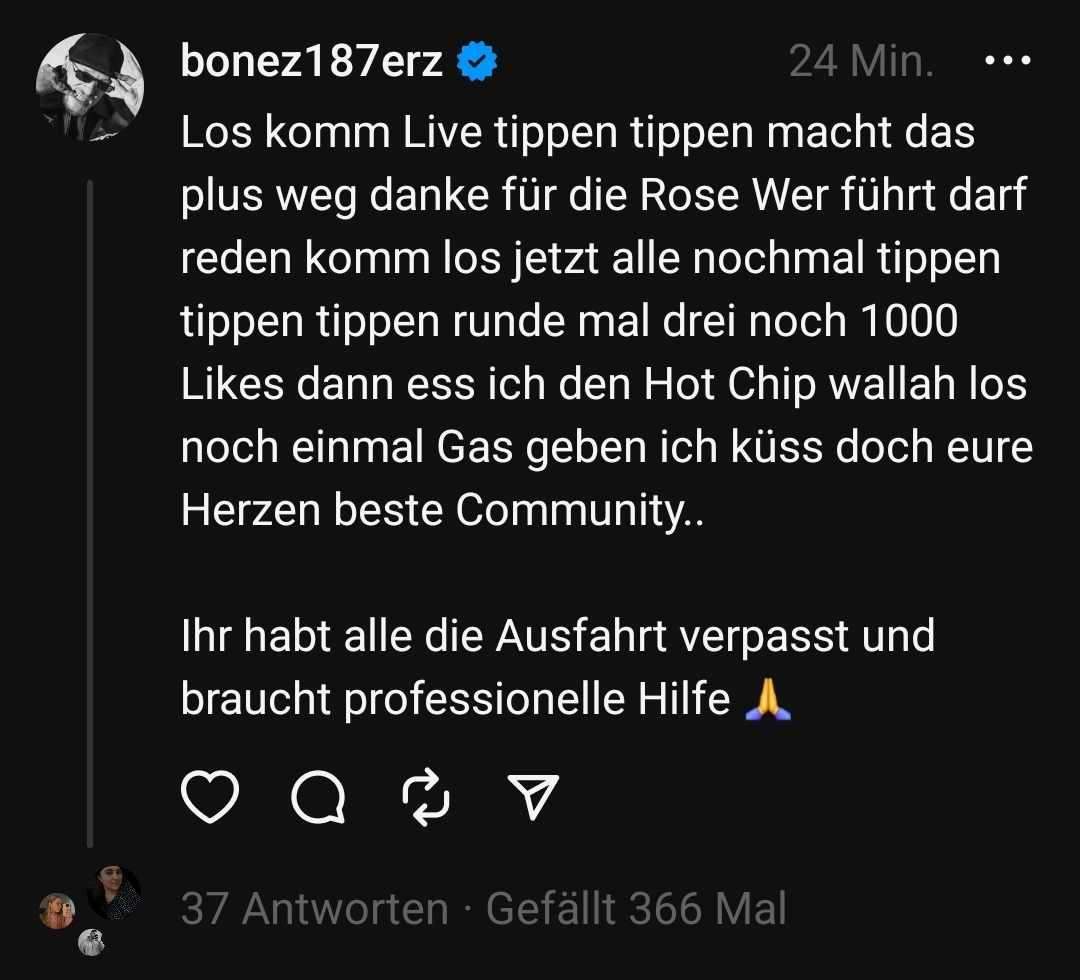The height and width of the screenshot is (980, 1080).
Task: Repost using the circular arrows icon
Action: [x=426, y=797]
